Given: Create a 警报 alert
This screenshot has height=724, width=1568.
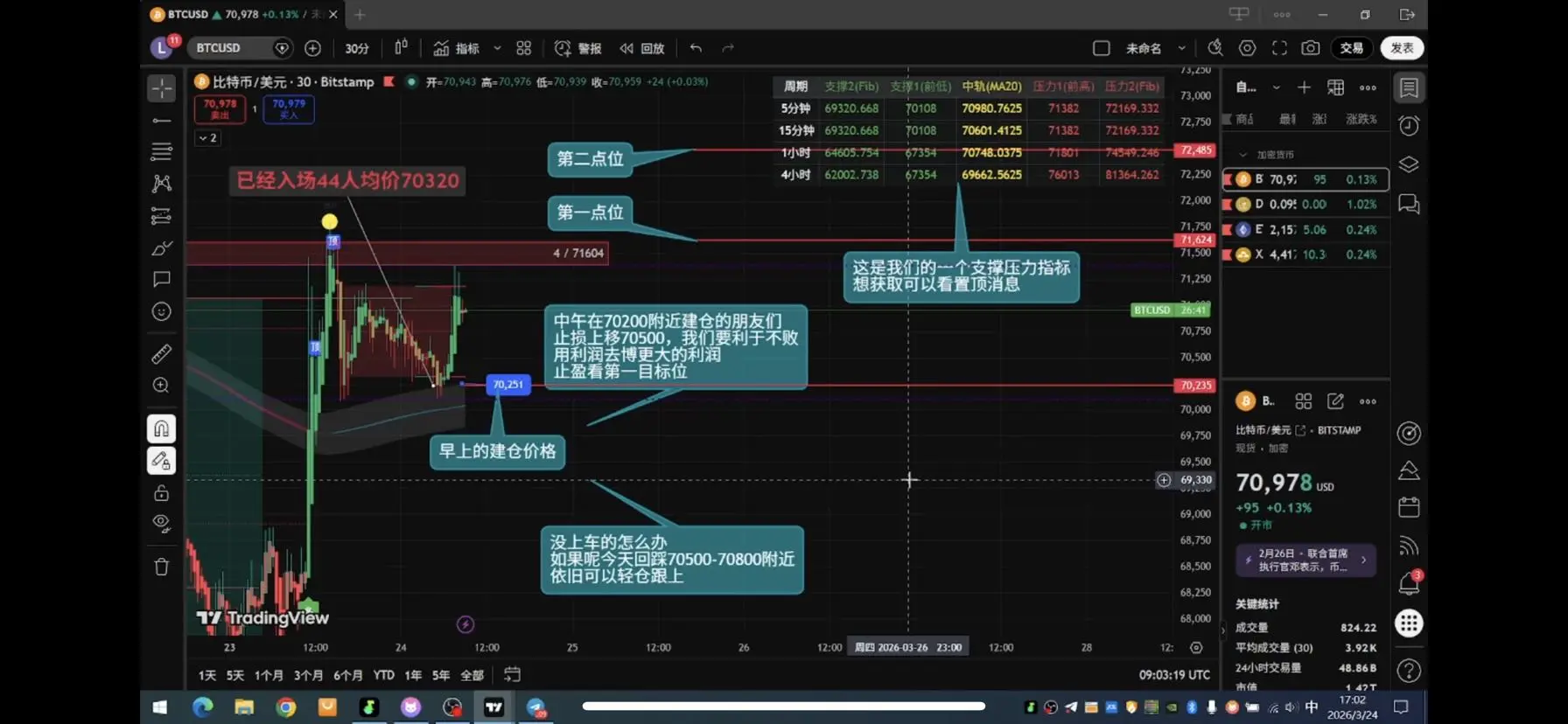Looking at the screenshot, I should click(578, 48).
